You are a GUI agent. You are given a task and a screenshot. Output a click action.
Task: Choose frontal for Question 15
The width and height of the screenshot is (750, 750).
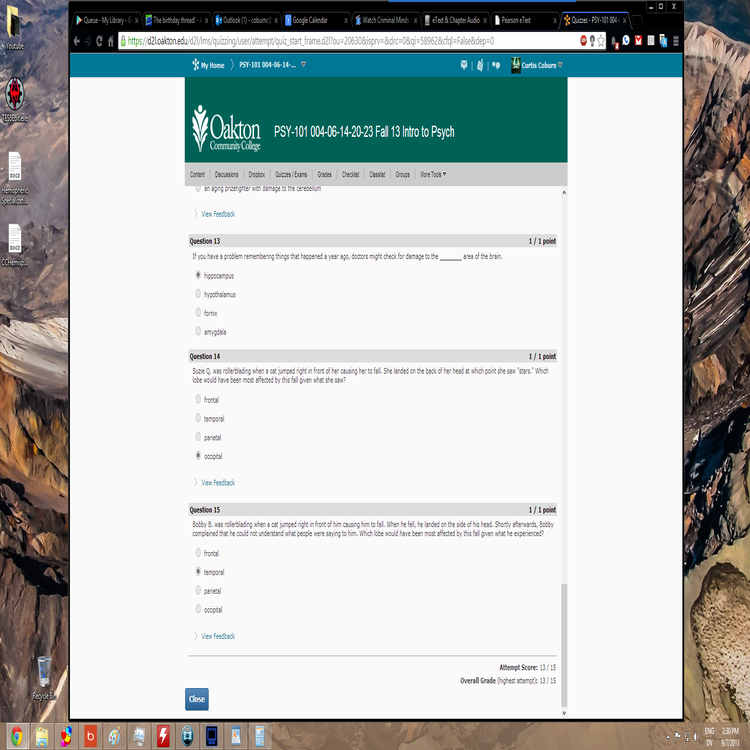(x=198, y=553)
